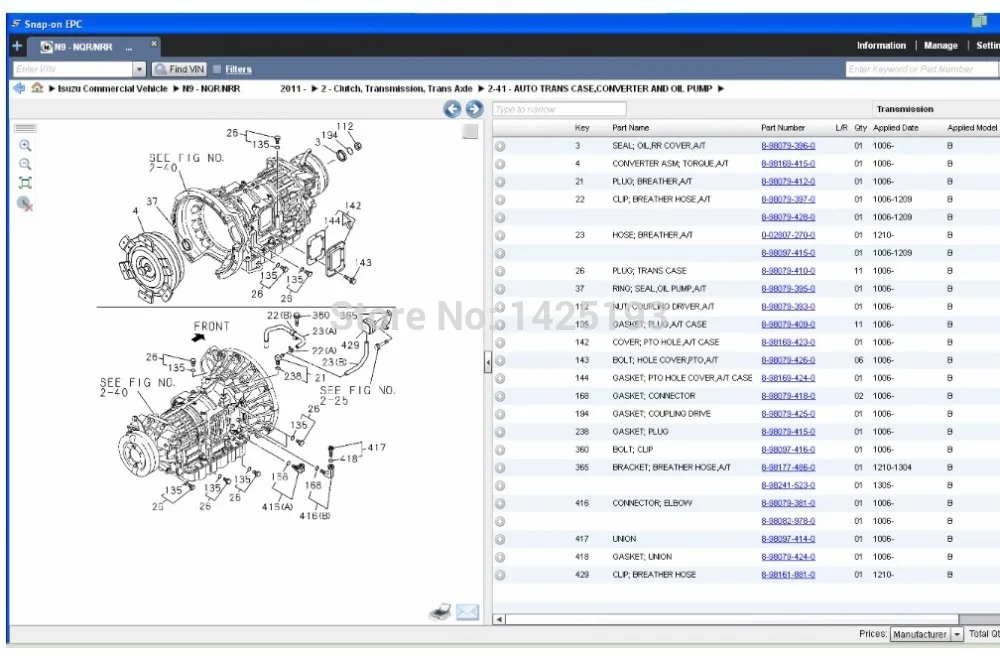Click the keyword or part number search field

point(922,69)
